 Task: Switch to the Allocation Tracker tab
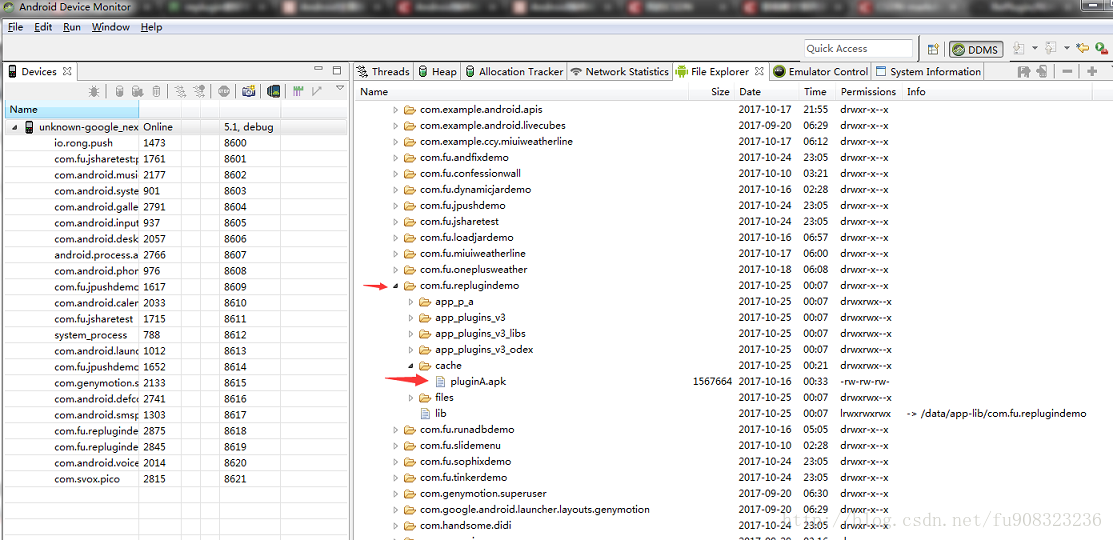point(514,72)
